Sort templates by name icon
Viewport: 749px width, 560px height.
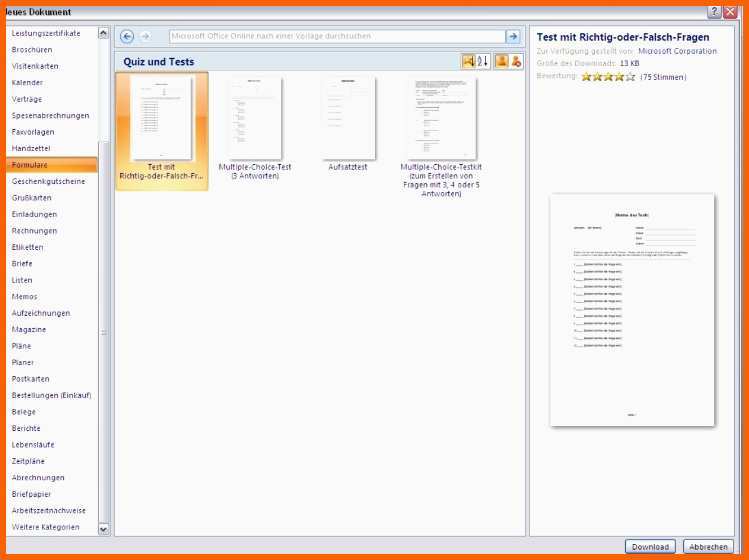click(483, 61)
